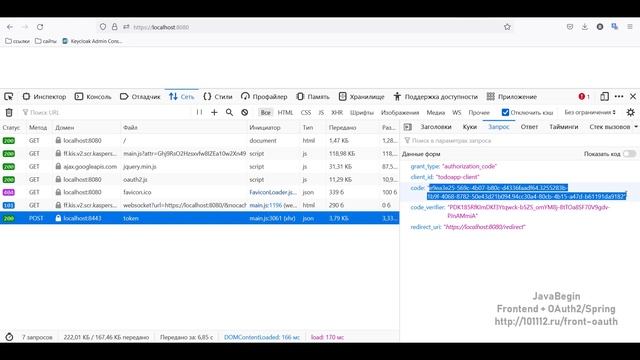Open the Downloads arrow icon

click(584, 27)
